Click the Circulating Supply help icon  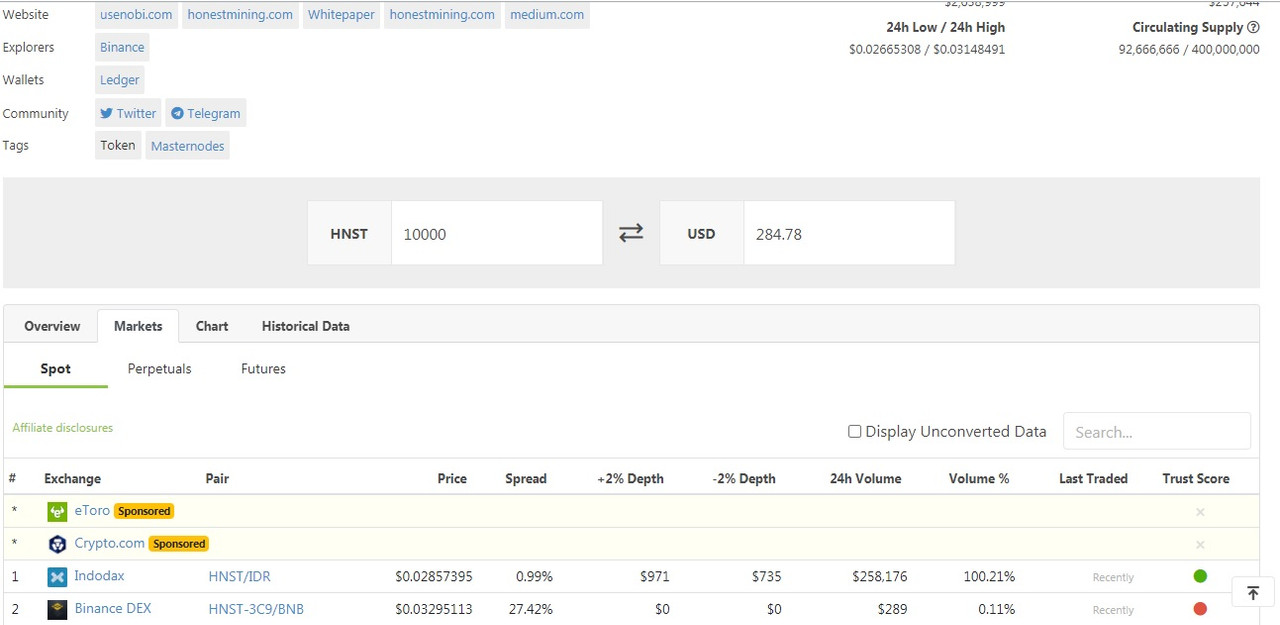[1253, 27]
